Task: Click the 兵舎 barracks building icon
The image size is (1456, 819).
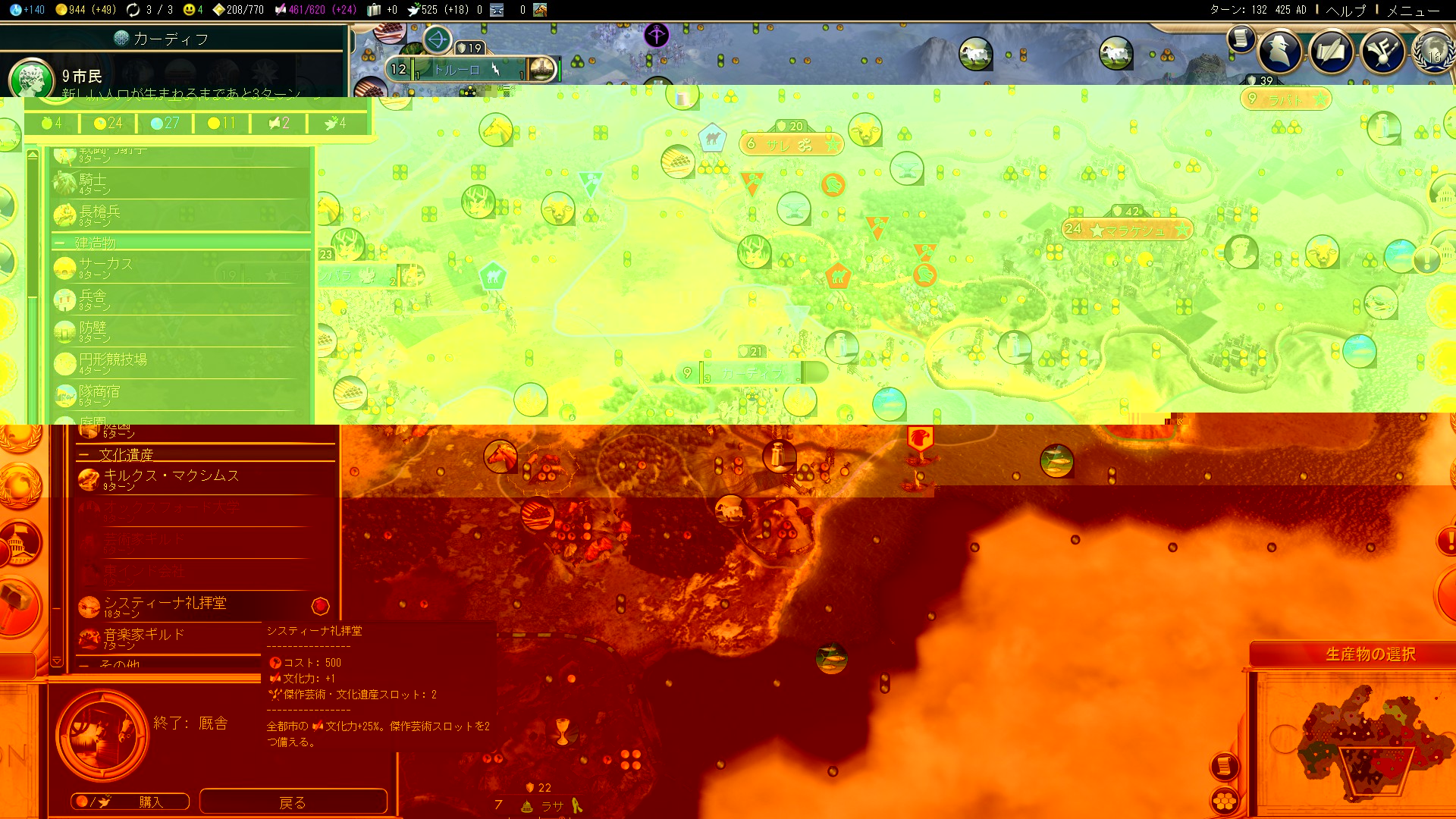Action: click(64, 300)
